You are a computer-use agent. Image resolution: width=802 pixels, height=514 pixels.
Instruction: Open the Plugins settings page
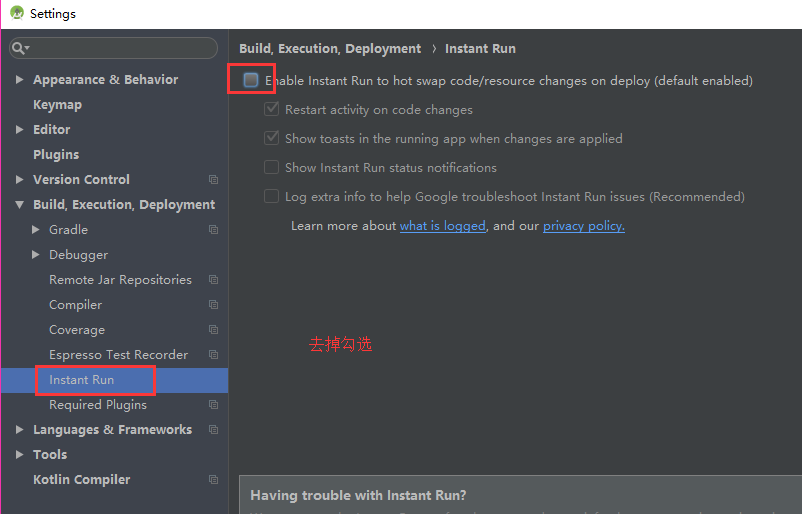pyautogui.click(x=56, y=154)
